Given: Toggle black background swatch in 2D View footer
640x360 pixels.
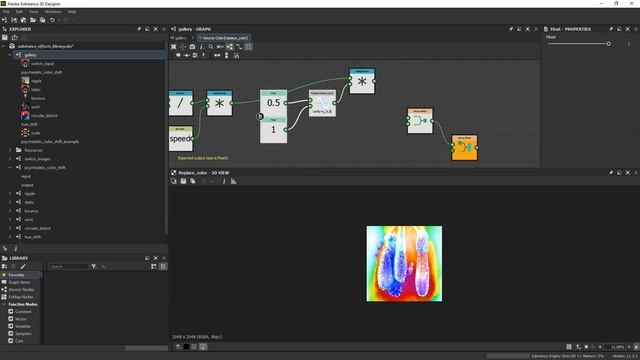Looking at the screenshot, I should pos(186,347).
